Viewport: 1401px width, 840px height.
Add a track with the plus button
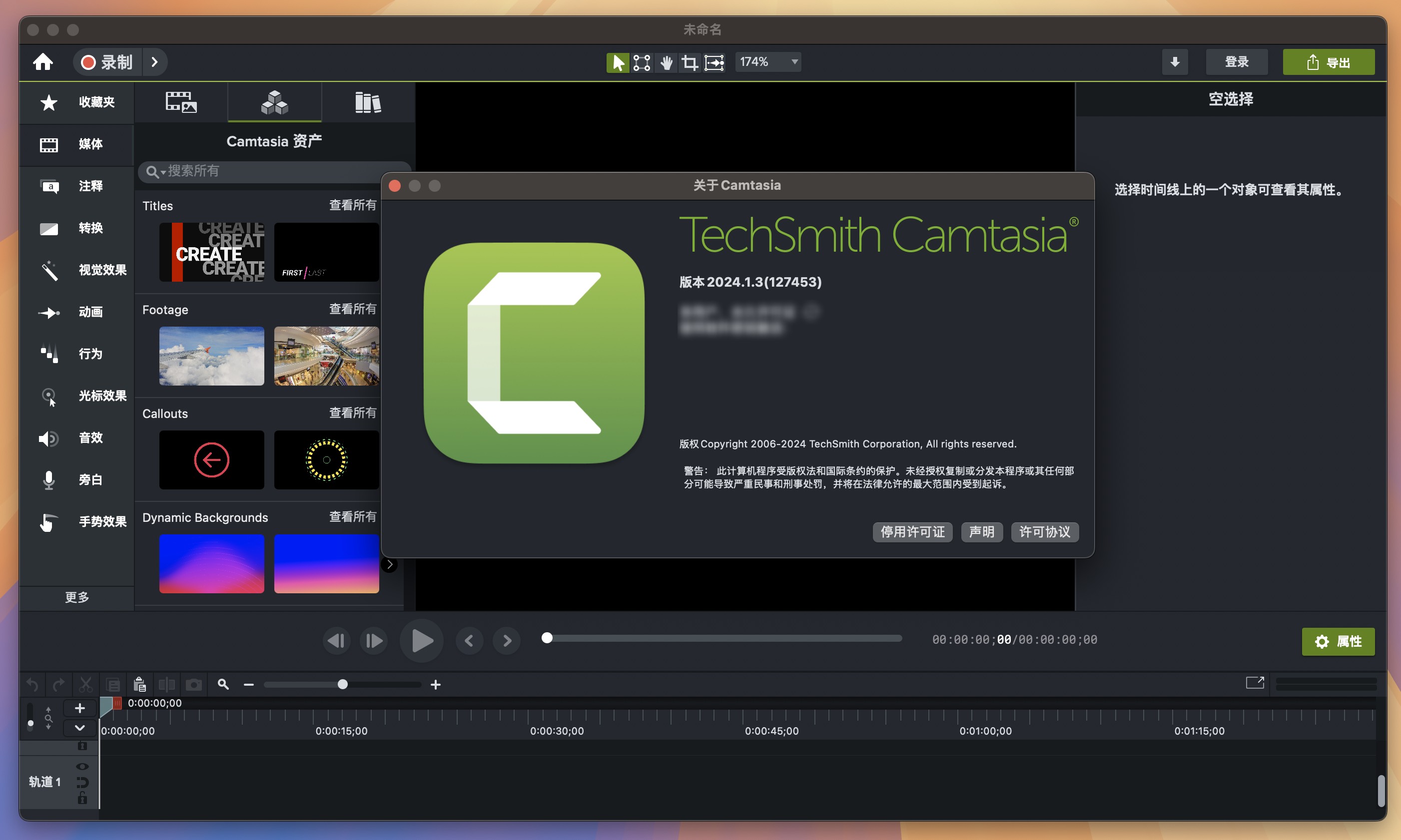tap(80, 708)
